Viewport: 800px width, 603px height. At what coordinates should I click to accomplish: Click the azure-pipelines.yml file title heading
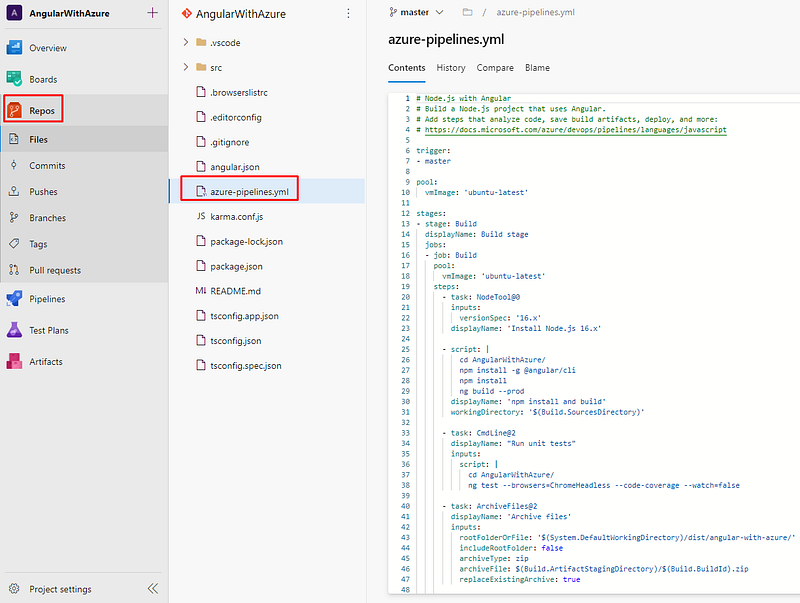[446, 39]
